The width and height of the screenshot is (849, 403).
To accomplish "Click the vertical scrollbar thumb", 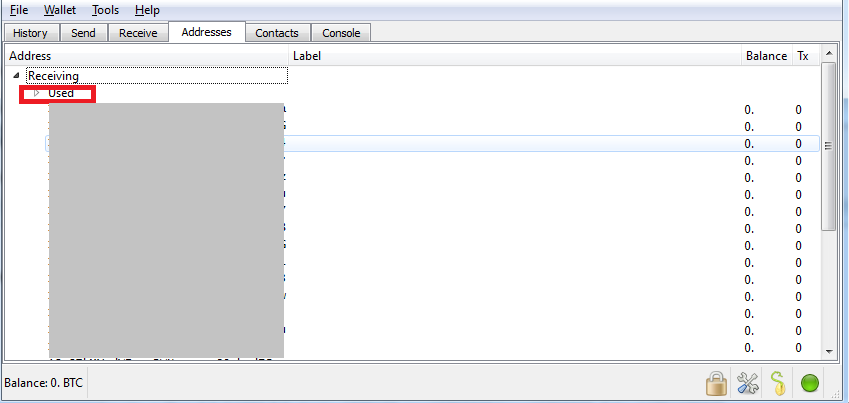I will (x=828, y=146).
